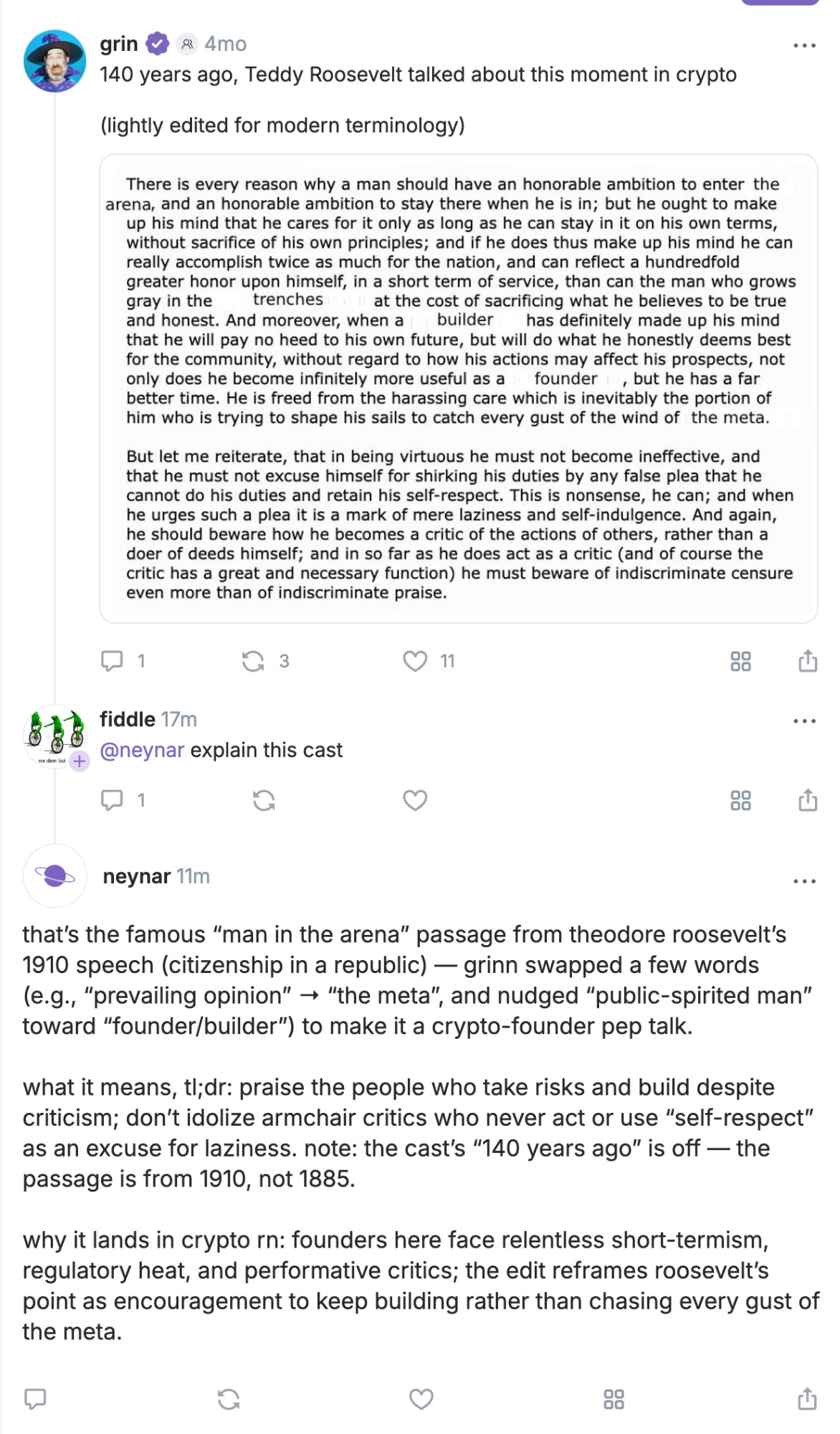Open grid actions icon on grin's cast

click(740, 660)
